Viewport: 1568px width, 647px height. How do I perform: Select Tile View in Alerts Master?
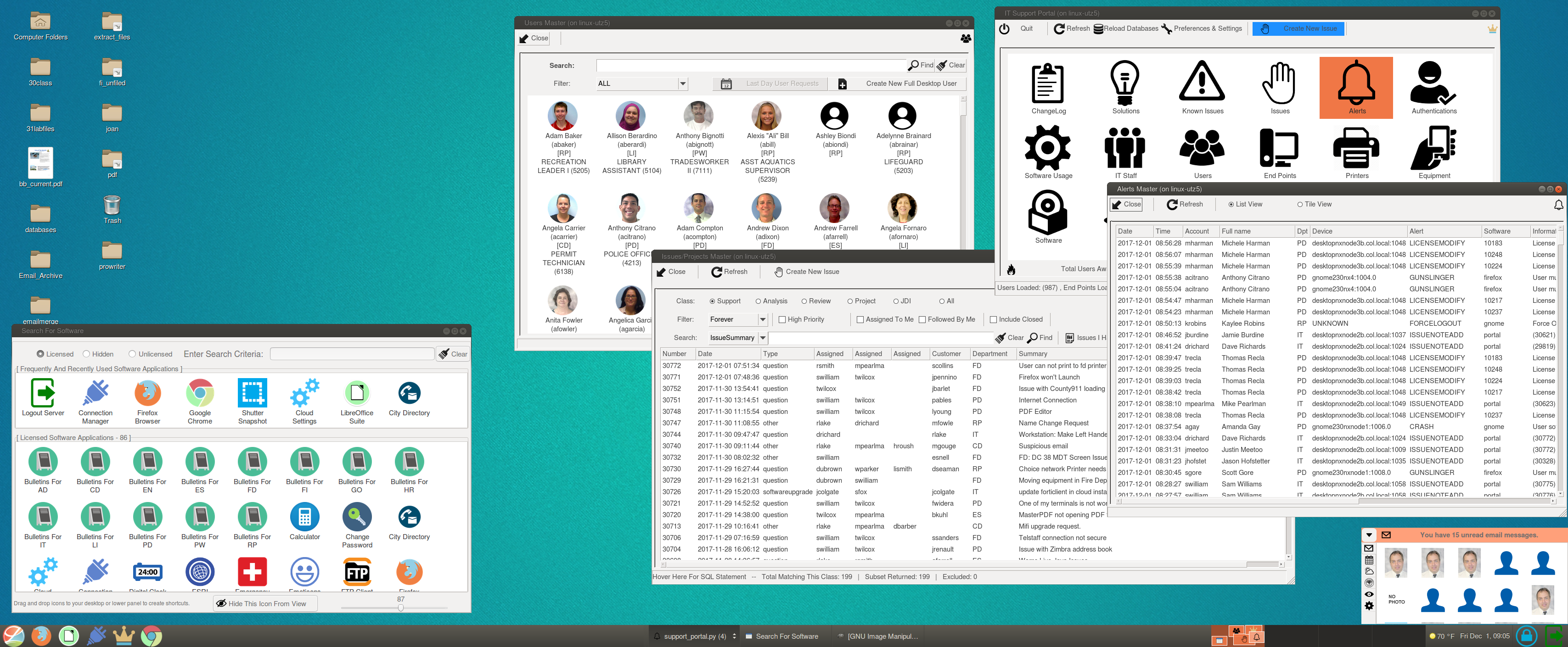(1314, 204)
